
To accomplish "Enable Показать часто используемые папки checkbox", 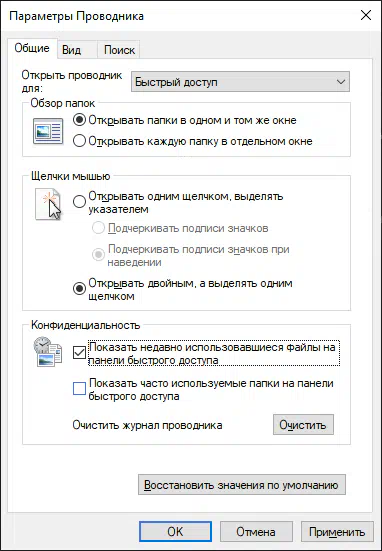I will coord(79,389).
